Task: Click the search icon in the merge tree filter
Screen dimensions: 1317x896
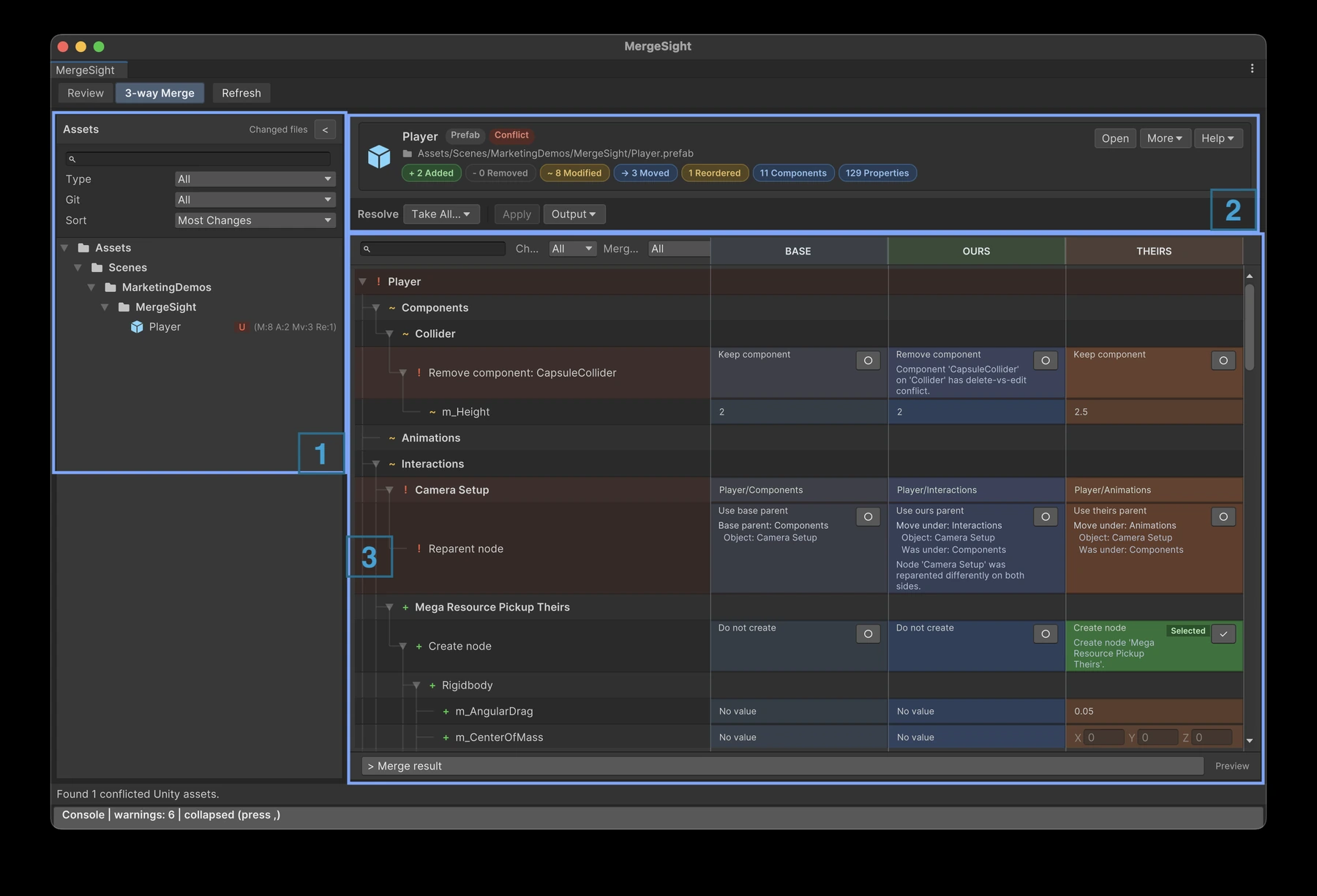Action: point(367,249)
